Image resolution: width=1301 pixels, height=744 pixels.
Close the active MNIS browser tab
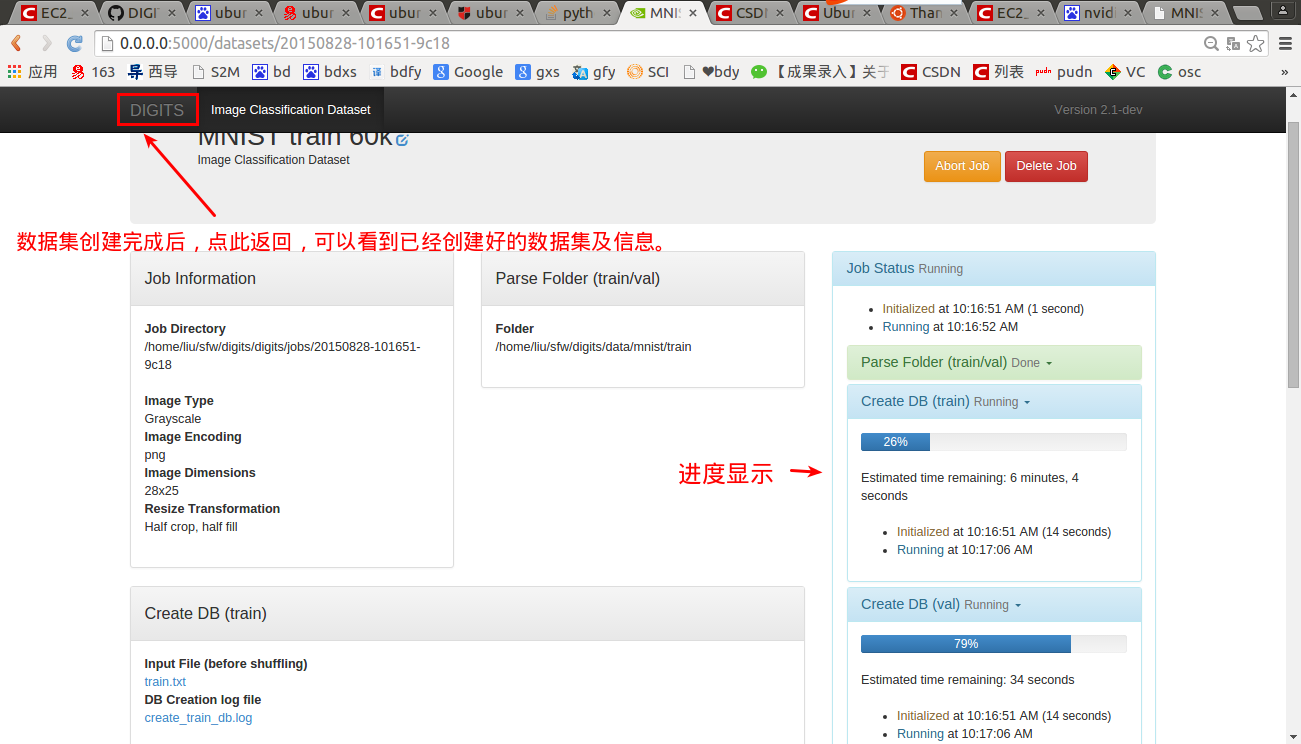click(692, 13)
